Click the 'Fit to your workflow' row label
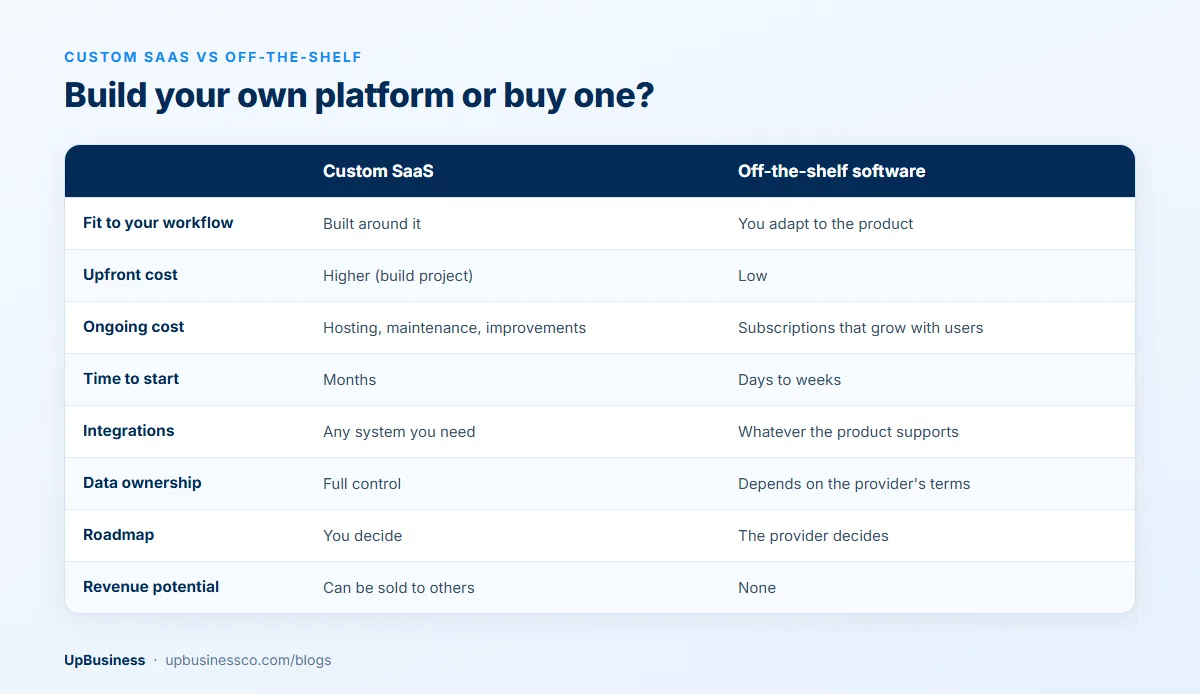1200x694 pixels. click(x=158, y=223)
